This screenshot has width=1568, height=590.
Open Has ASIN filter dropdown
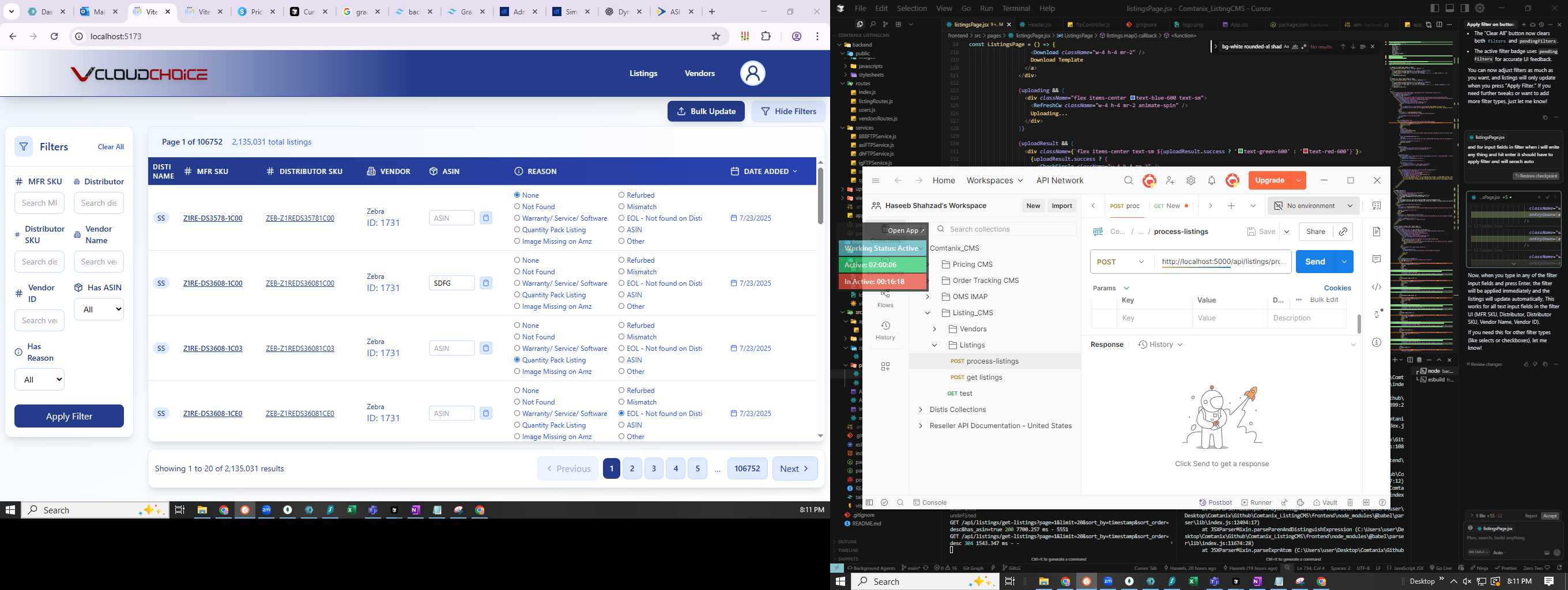pos(99,309)
